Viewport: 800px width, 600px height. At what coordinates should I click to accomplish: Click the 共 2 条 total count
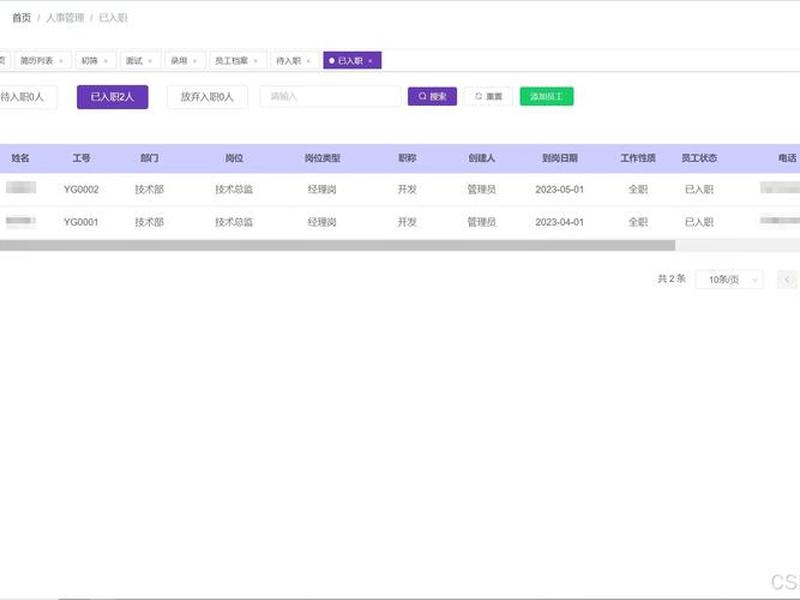[671, 279]
